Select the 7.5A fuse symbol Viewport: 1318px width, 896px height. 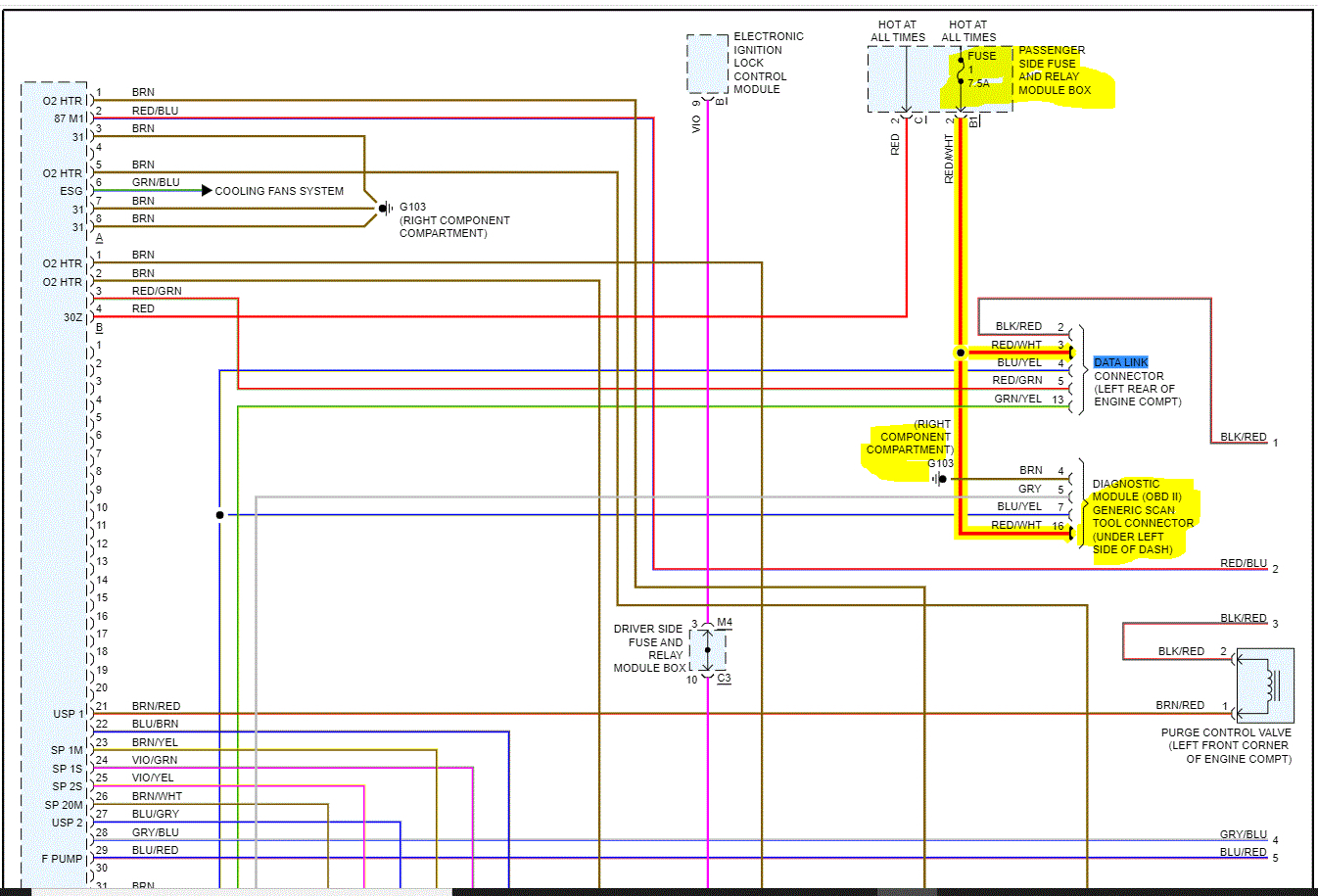point(961,71)
